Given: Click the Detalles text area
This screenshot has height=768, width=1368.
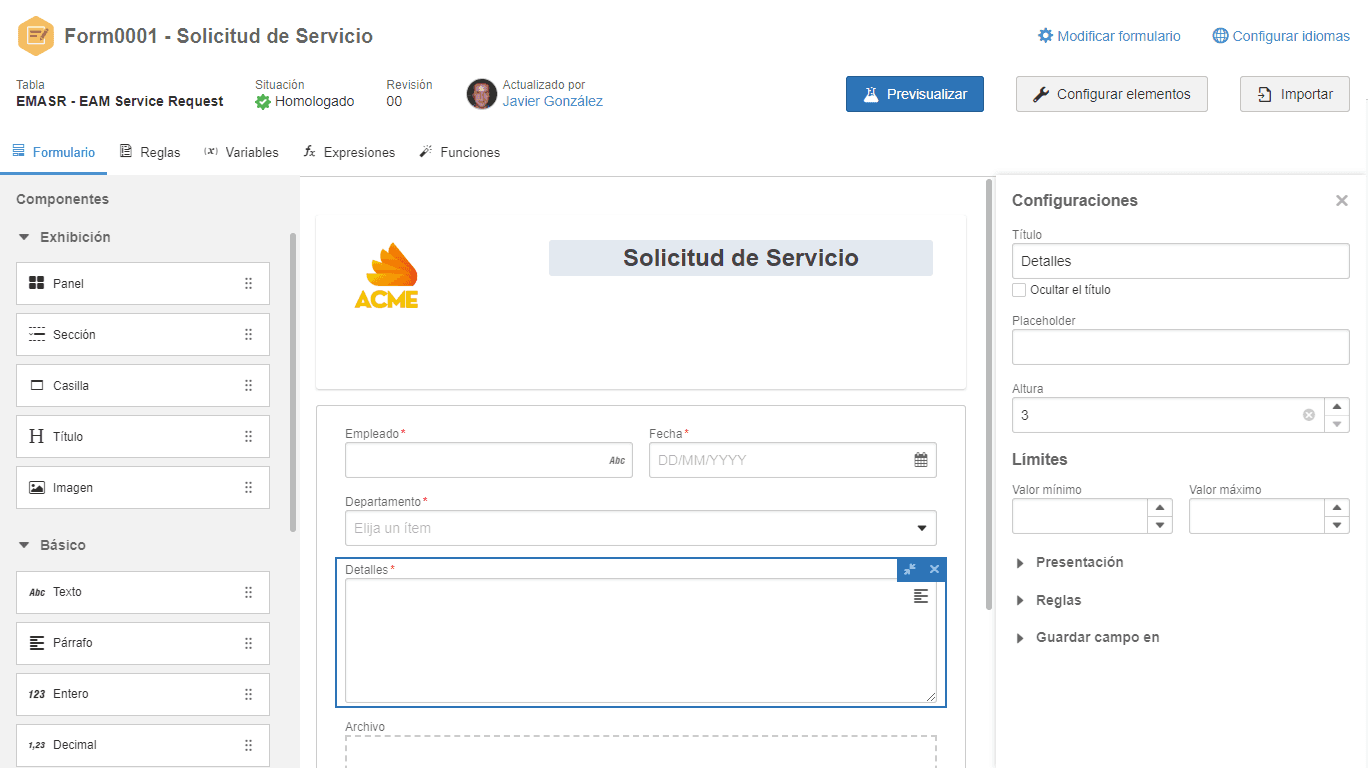Looking at the screenshot, I should pyautogui.click(x=641, y=641).
